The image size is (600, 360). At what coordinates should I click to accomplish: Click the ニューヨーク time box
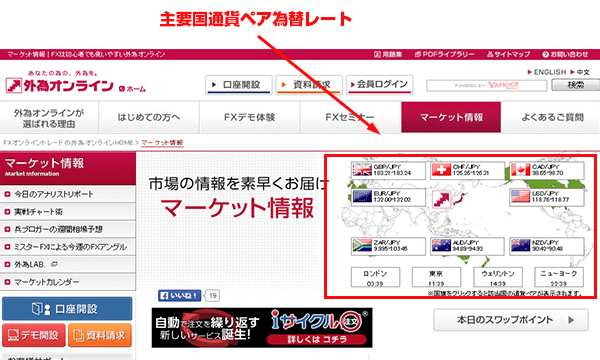tap(559, 277)
